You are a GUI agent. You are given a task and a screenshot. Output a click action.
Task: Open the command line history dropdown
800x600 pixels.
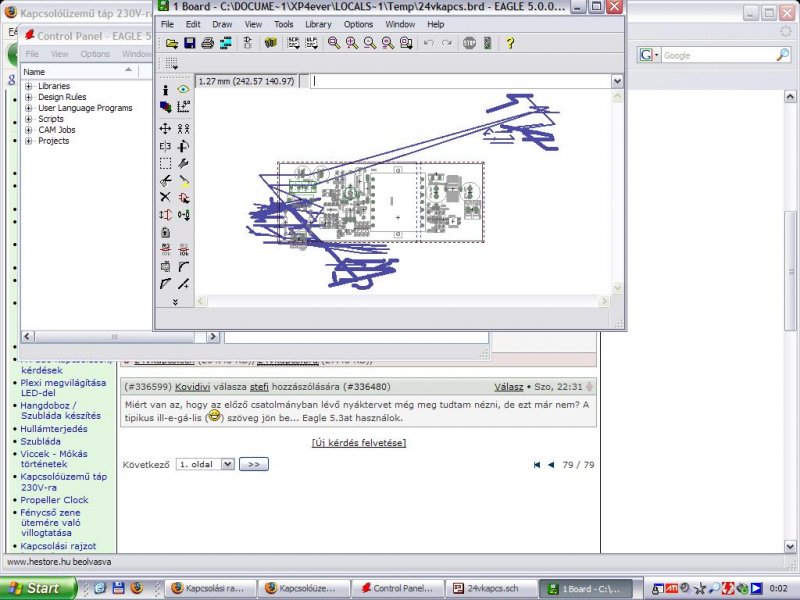point(617,81)
